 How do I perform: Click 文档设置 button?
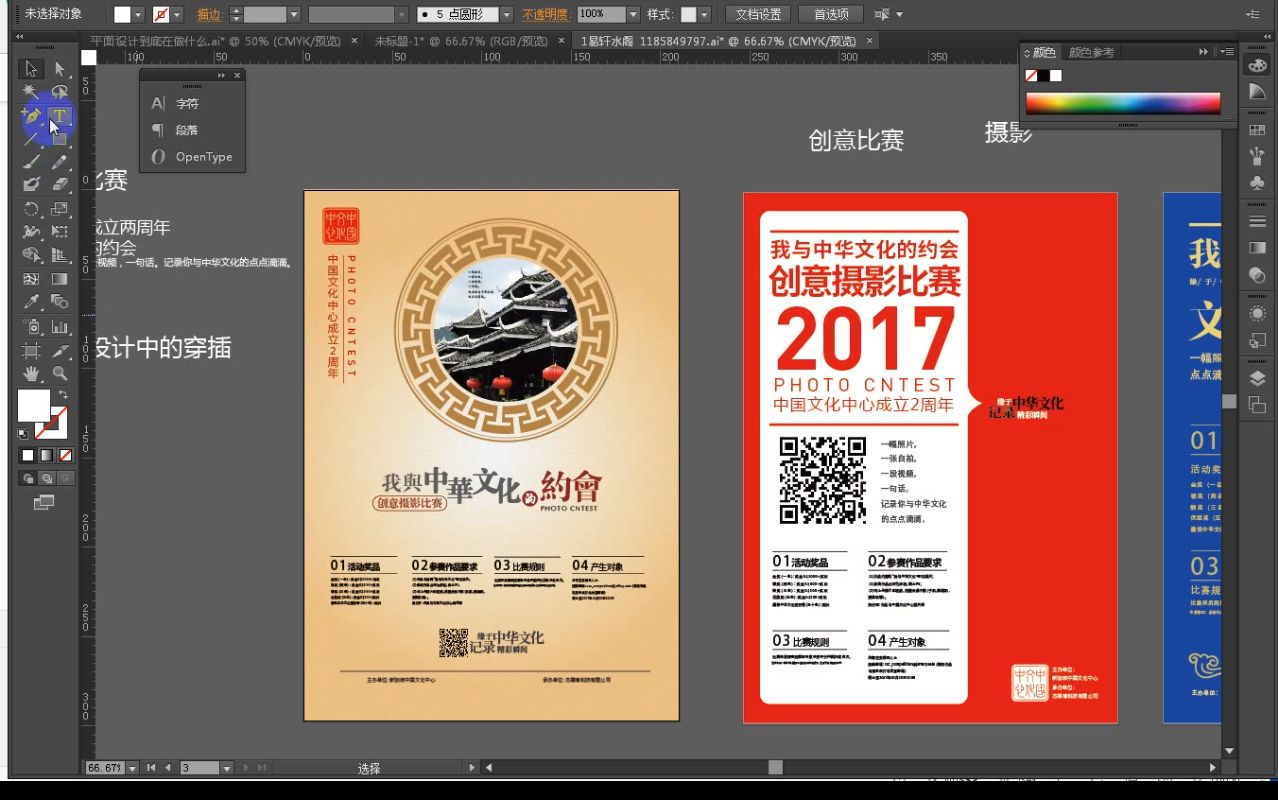click(x=758, y=15)
